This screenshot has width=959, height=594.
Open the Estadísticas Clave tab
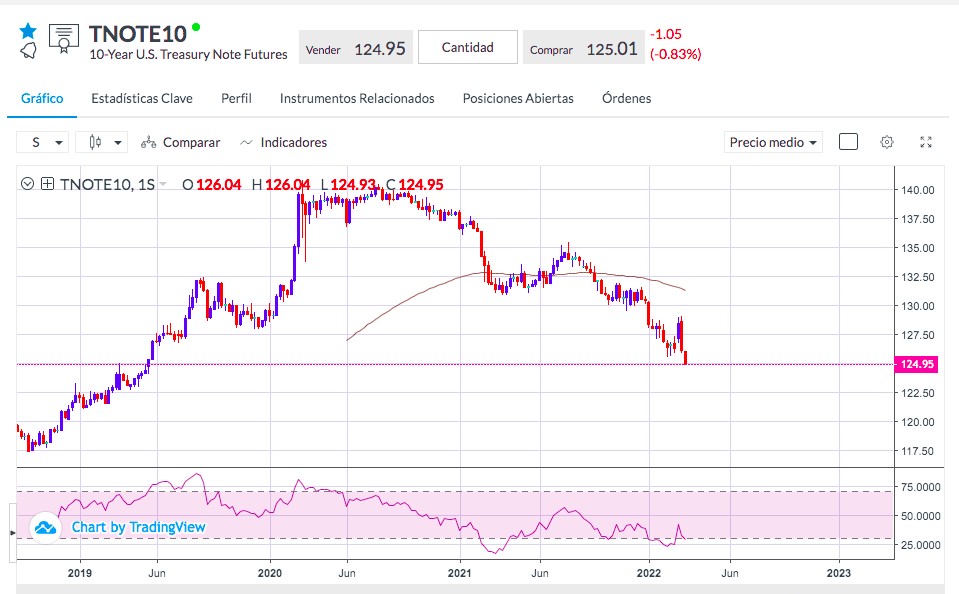point(142,98)
